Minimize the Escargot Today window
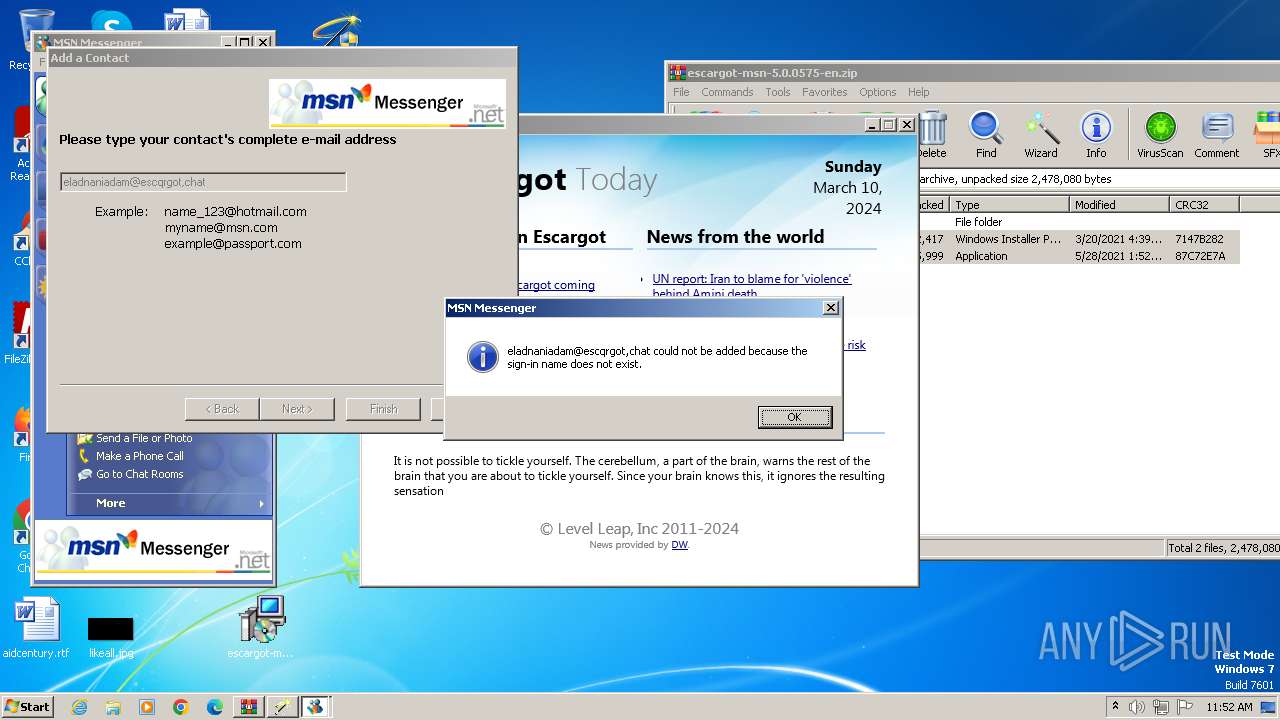Screen dimensions: 1280x720 [873, 125]
